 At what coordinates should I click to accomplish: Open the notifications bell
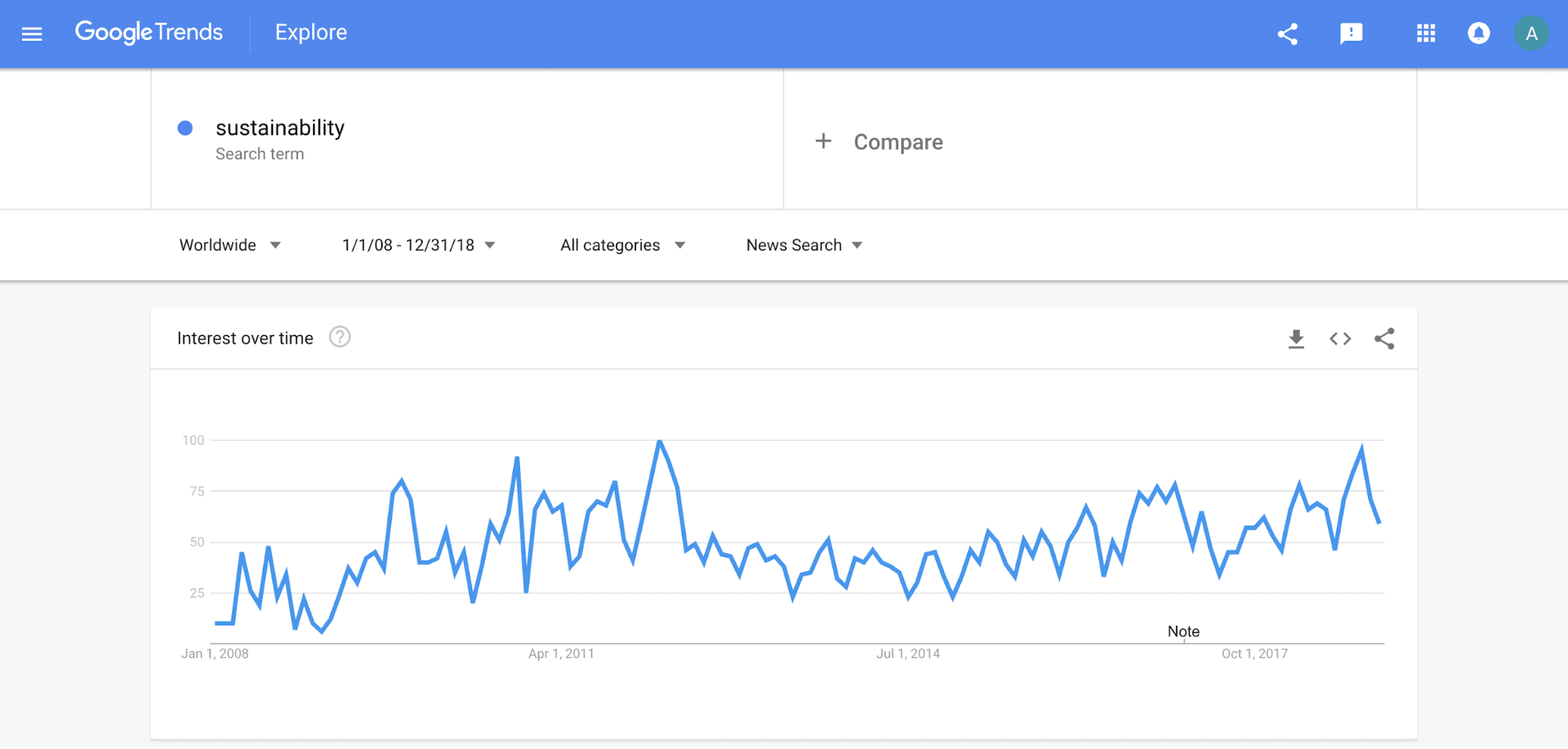point(1479,34)
